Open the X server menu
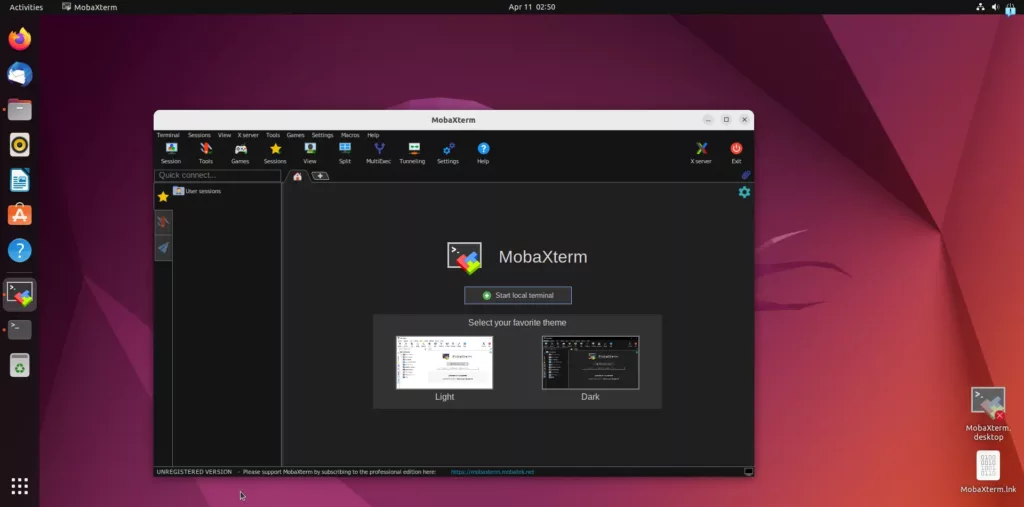Image resolution: width=1024 pixels, height=507 pixels. tap(248, 135)
